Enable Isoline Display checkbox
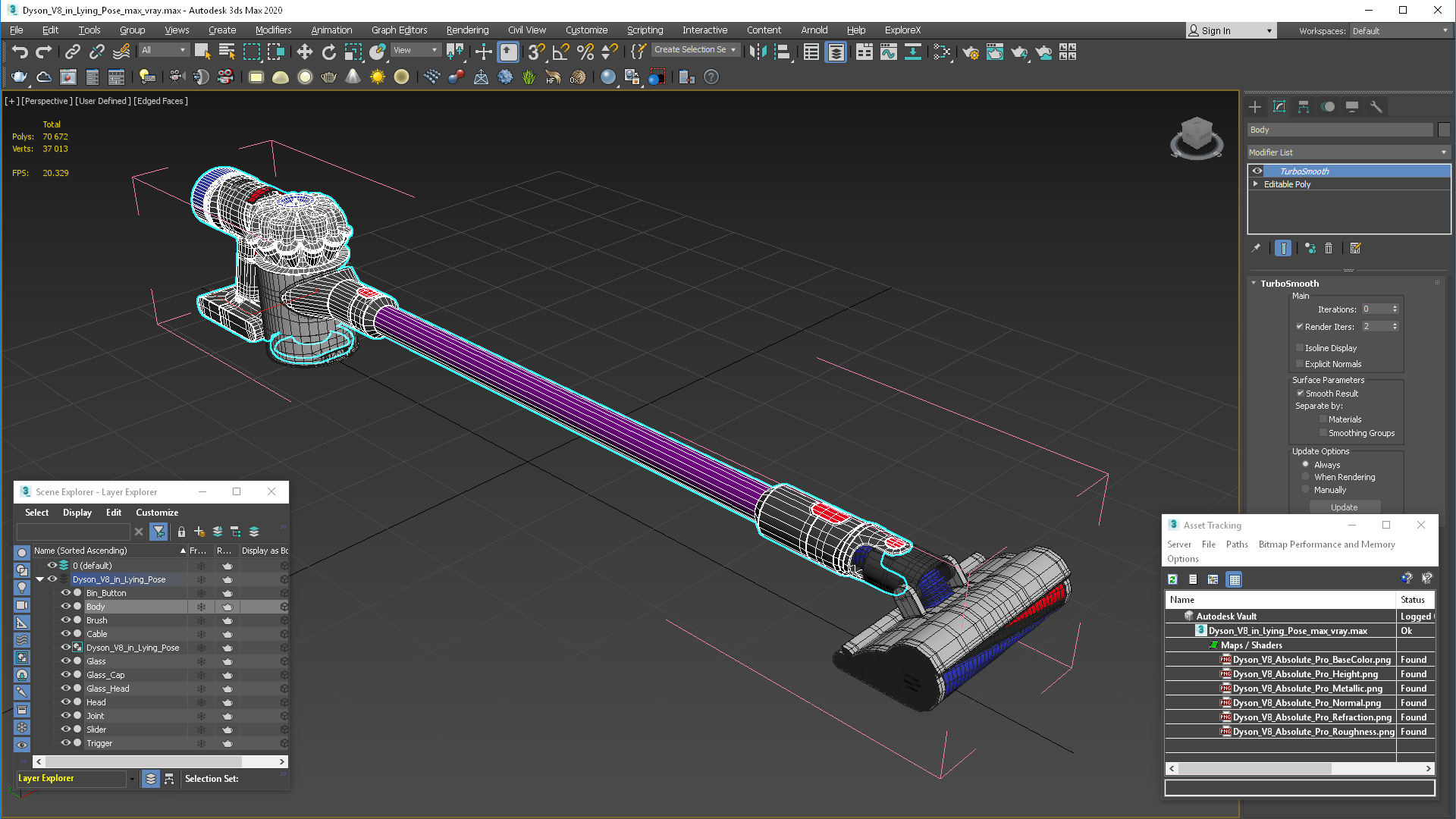 coord(1300,348)
